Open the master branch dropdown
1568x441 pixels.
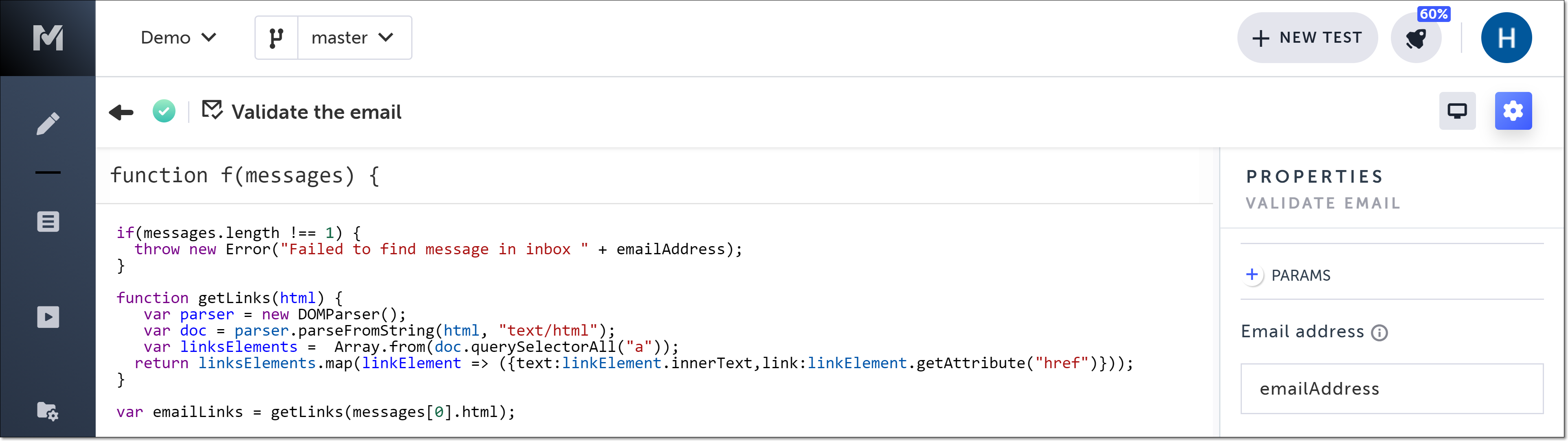[353, 38]
